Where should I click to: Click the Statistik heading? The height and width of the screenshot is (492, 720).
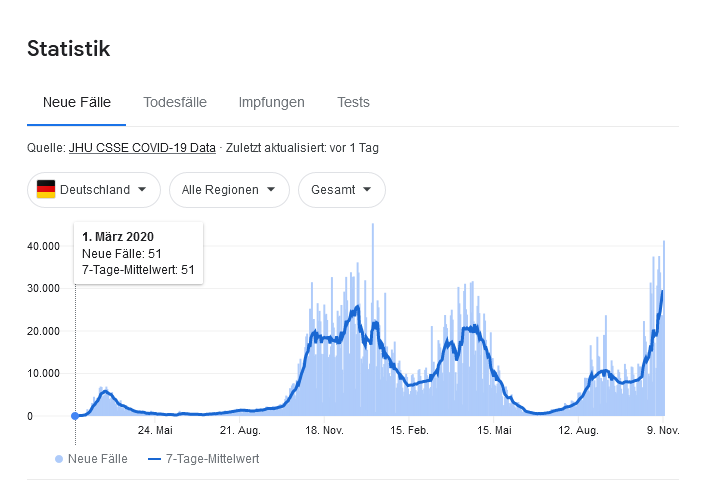(68, 48)
